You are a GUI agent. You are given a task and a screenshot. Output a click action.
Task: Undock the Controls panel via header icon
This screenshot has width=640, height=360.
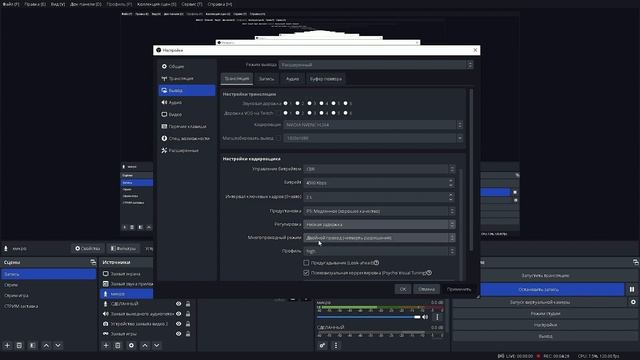tap(636, 262)
